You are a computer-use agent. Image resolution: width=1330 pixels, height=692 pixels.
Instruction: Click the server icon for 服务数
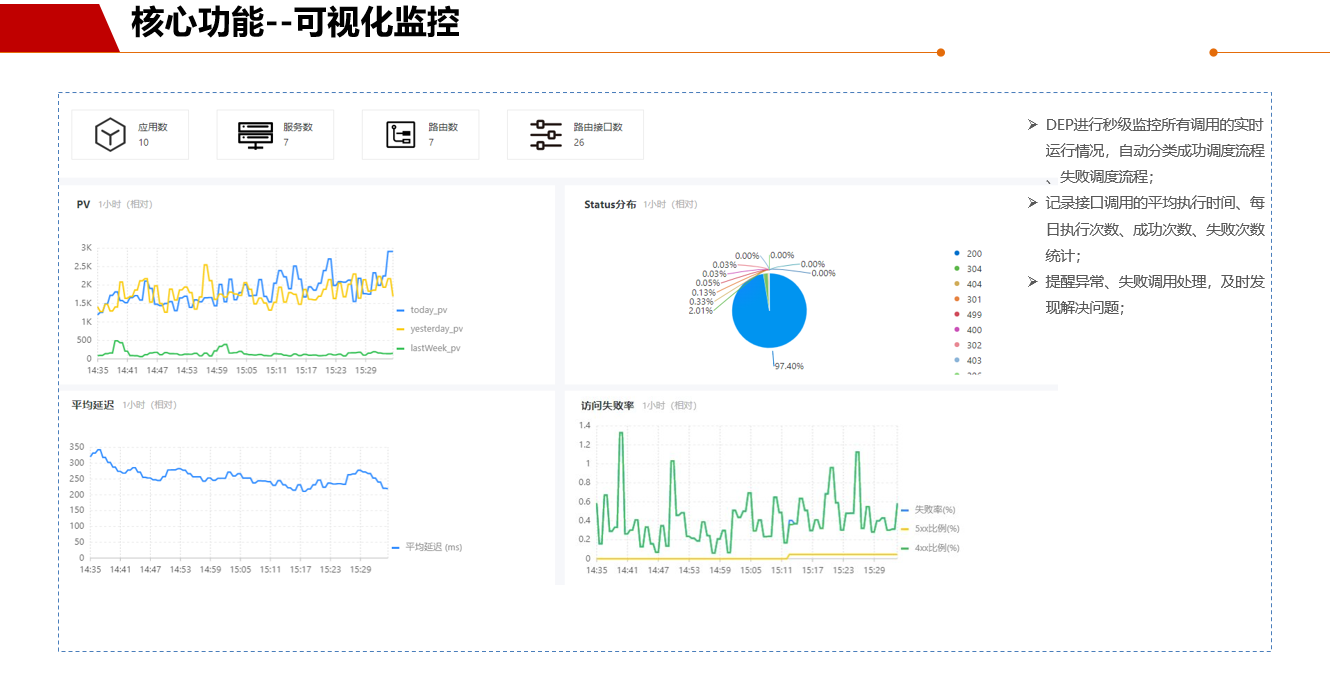click(x=255, y=134)
